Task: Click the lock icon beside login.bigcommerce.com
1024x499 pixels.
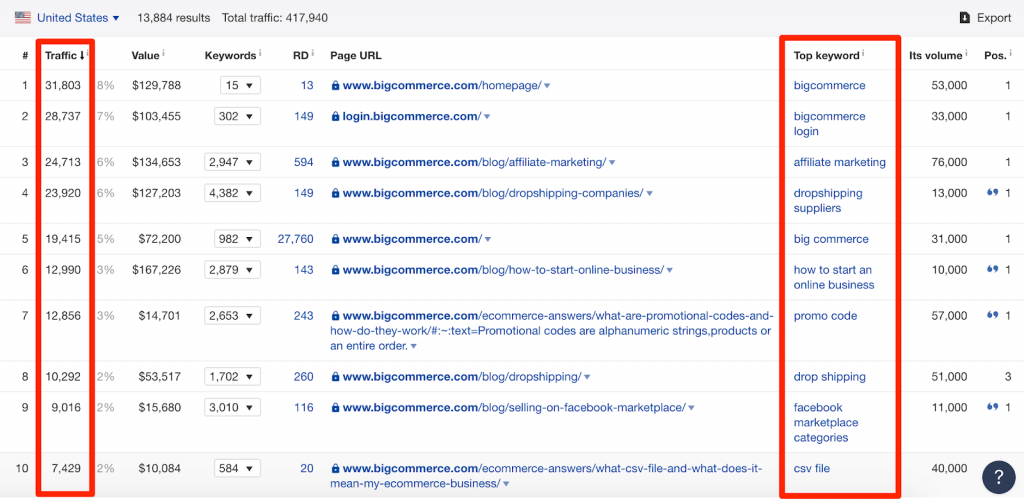Action: pyautogui.click(x=336, y=117)
